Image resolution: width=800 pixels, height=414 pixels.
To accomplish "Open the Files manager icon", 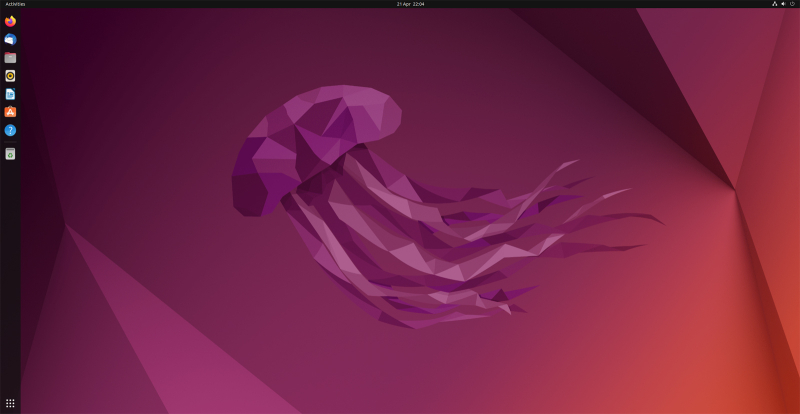I will tap(10, 57).
